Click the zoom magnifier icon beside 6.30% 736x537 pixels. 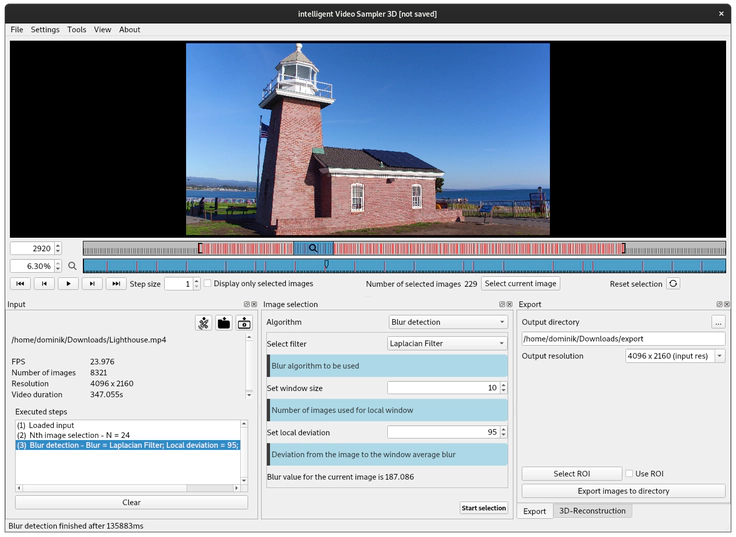tap(72, 266)
